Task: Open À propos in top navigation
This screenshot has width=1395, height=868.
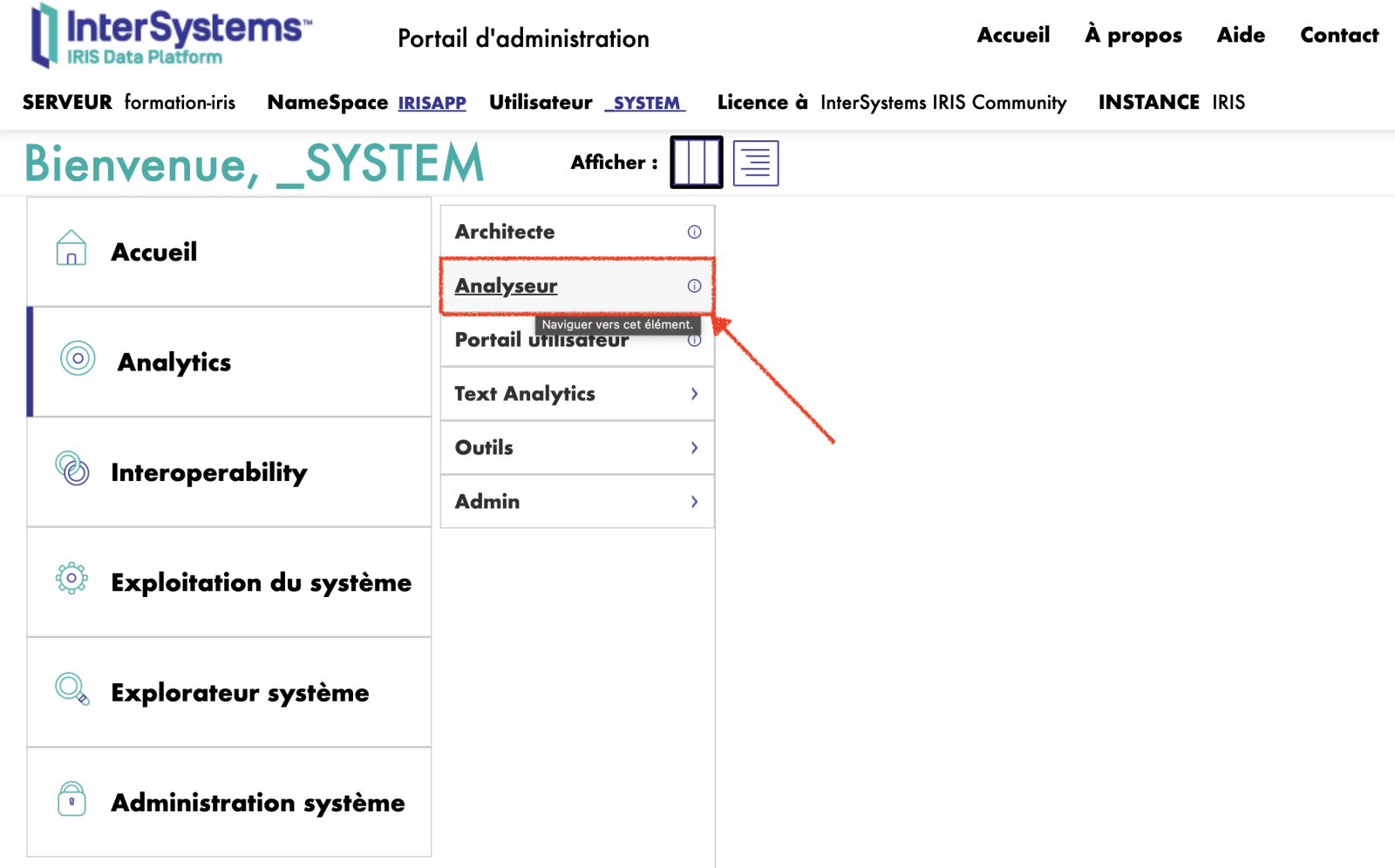Action: click(x=1133, y=35)
